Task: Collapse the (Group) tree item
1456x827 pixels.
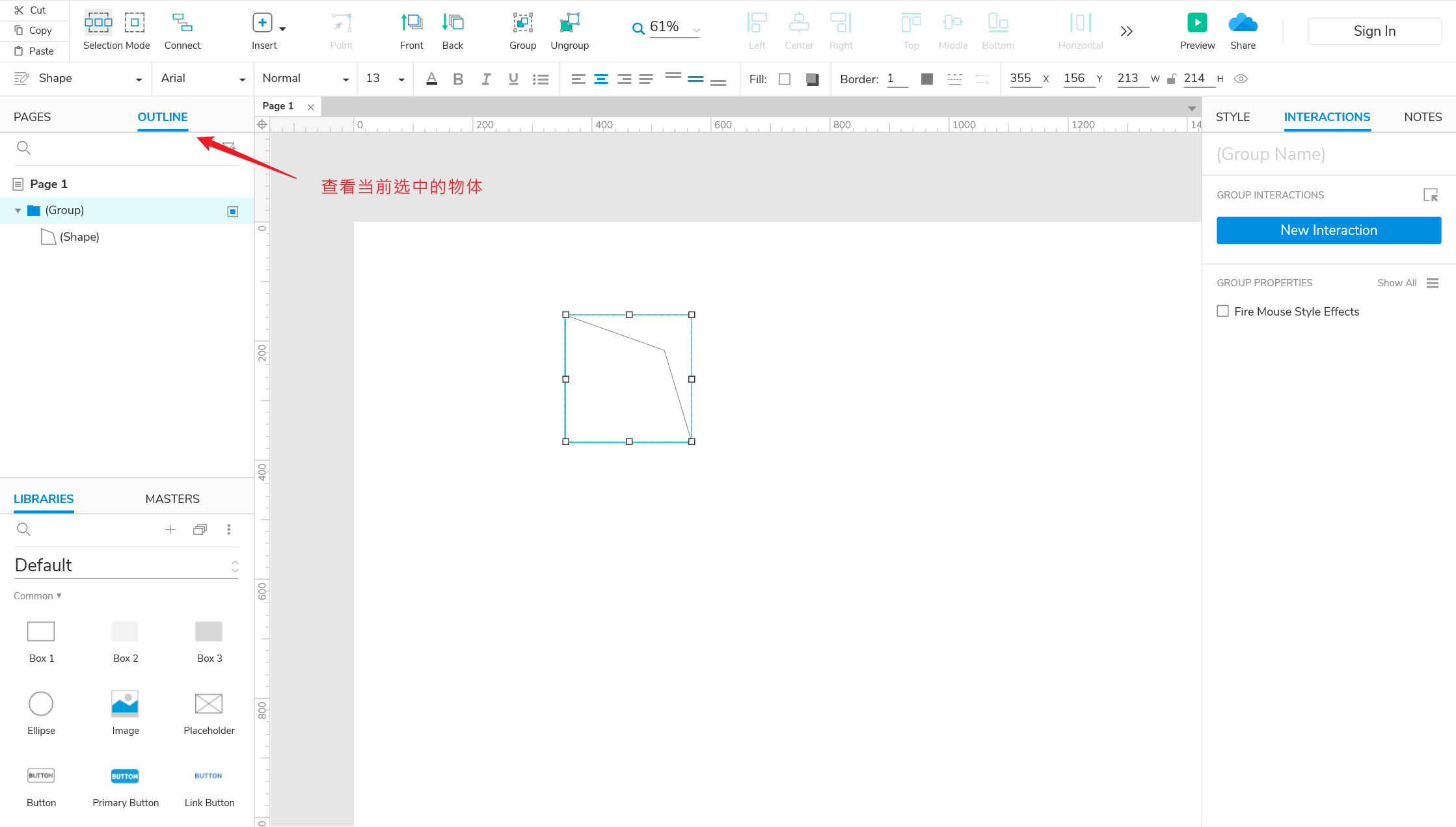Action: [x=18, y=211]
